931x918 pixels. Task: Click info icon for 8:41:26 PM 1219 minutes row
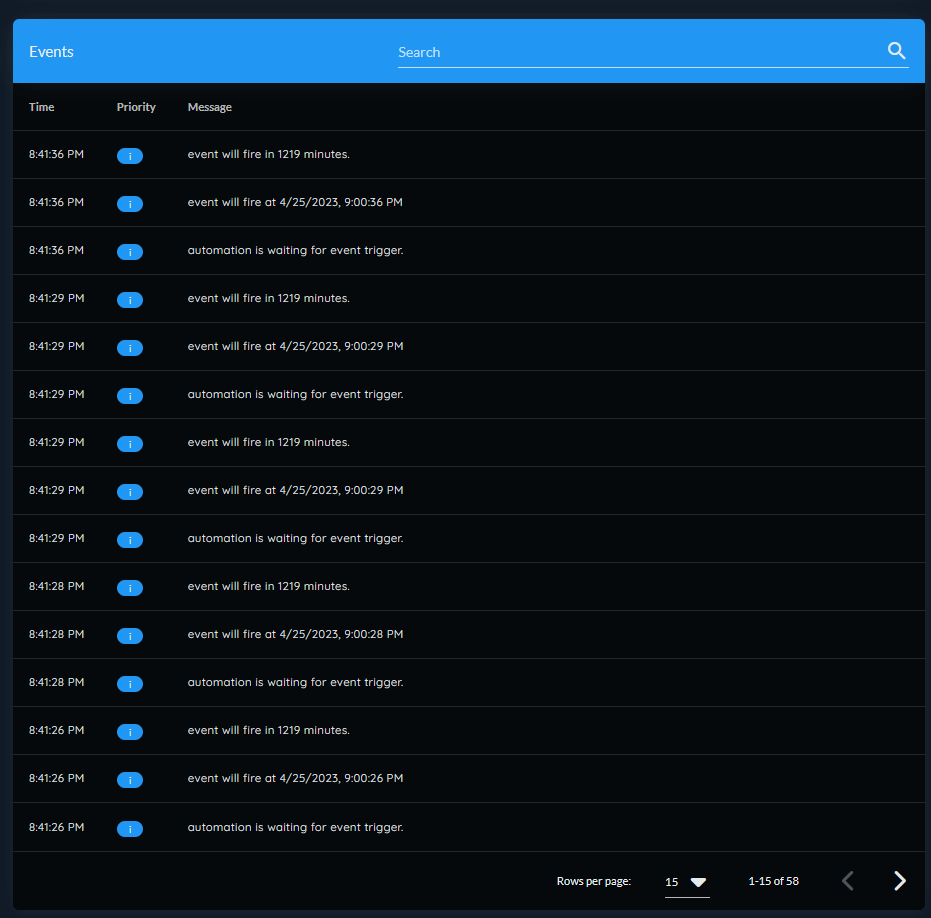pyautogui.click(x=130, y=732)
